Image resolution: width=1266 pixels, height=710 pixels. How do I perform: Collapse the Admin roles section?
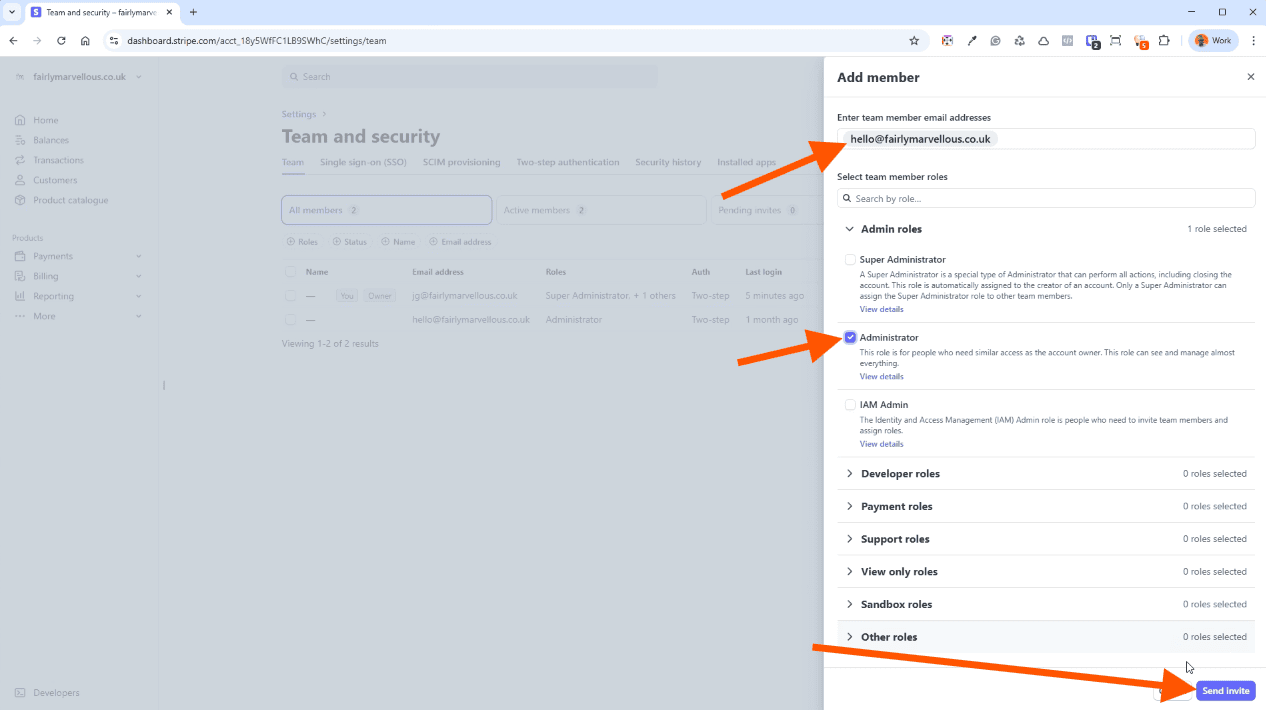pyautogui.click(x=890, y=229)
